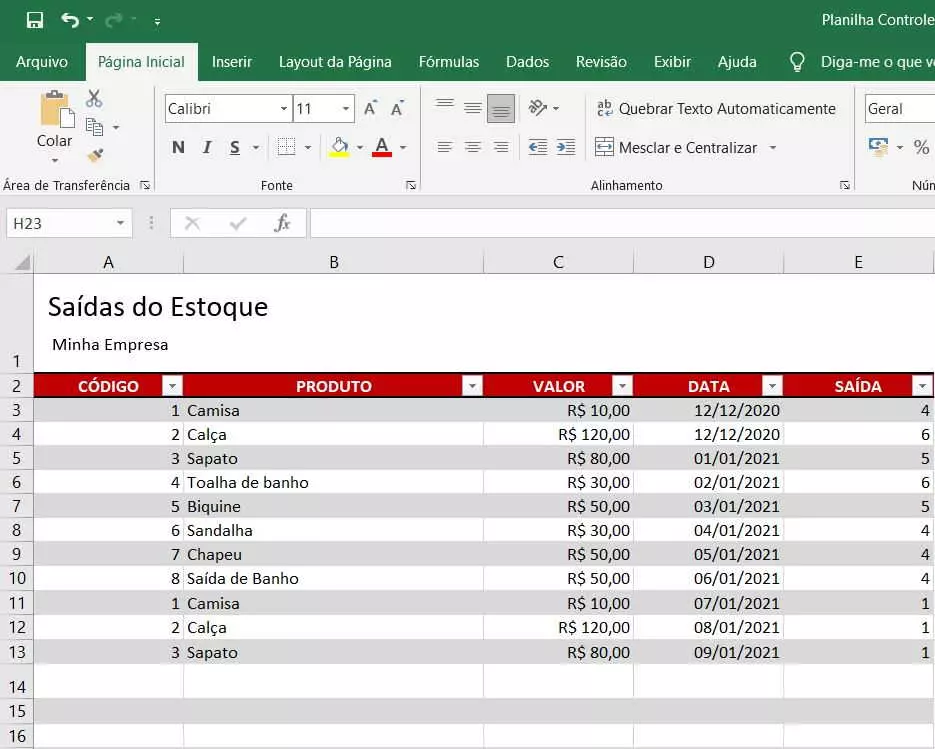The width and height of the screenshot is (935, 749).
Task: Expand the DATA column filter dropdown
Action: (x=772, y=386)
